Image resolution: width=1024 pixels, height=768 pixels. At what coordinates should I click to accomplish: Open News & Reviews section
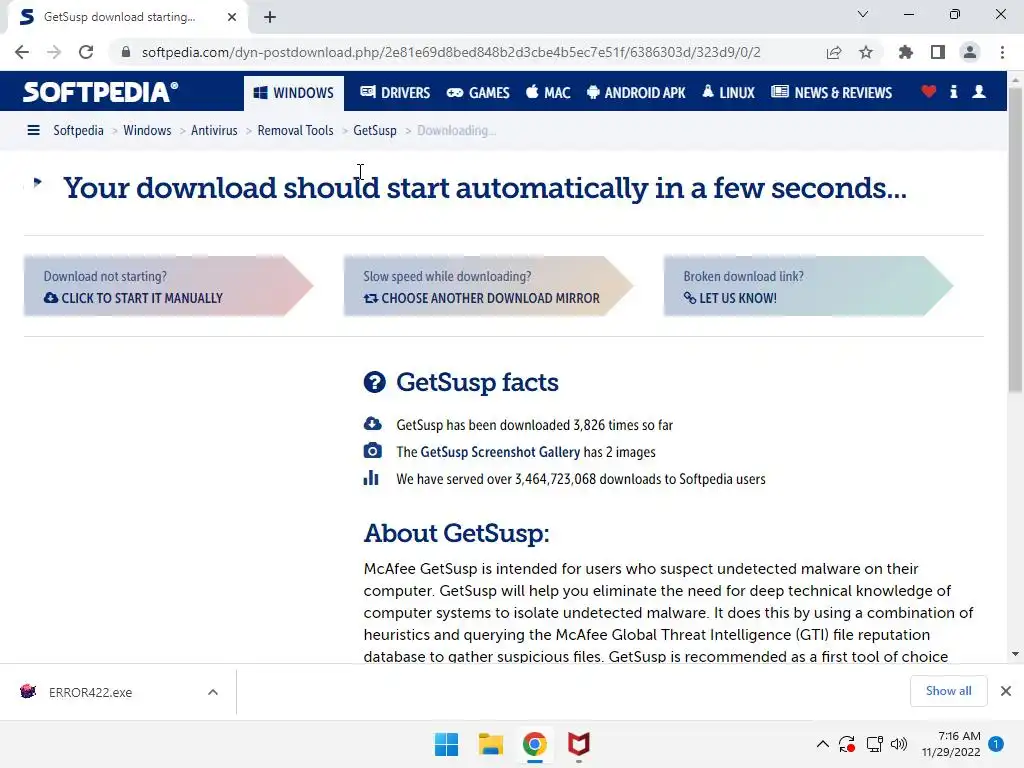(x=831, y=93)
